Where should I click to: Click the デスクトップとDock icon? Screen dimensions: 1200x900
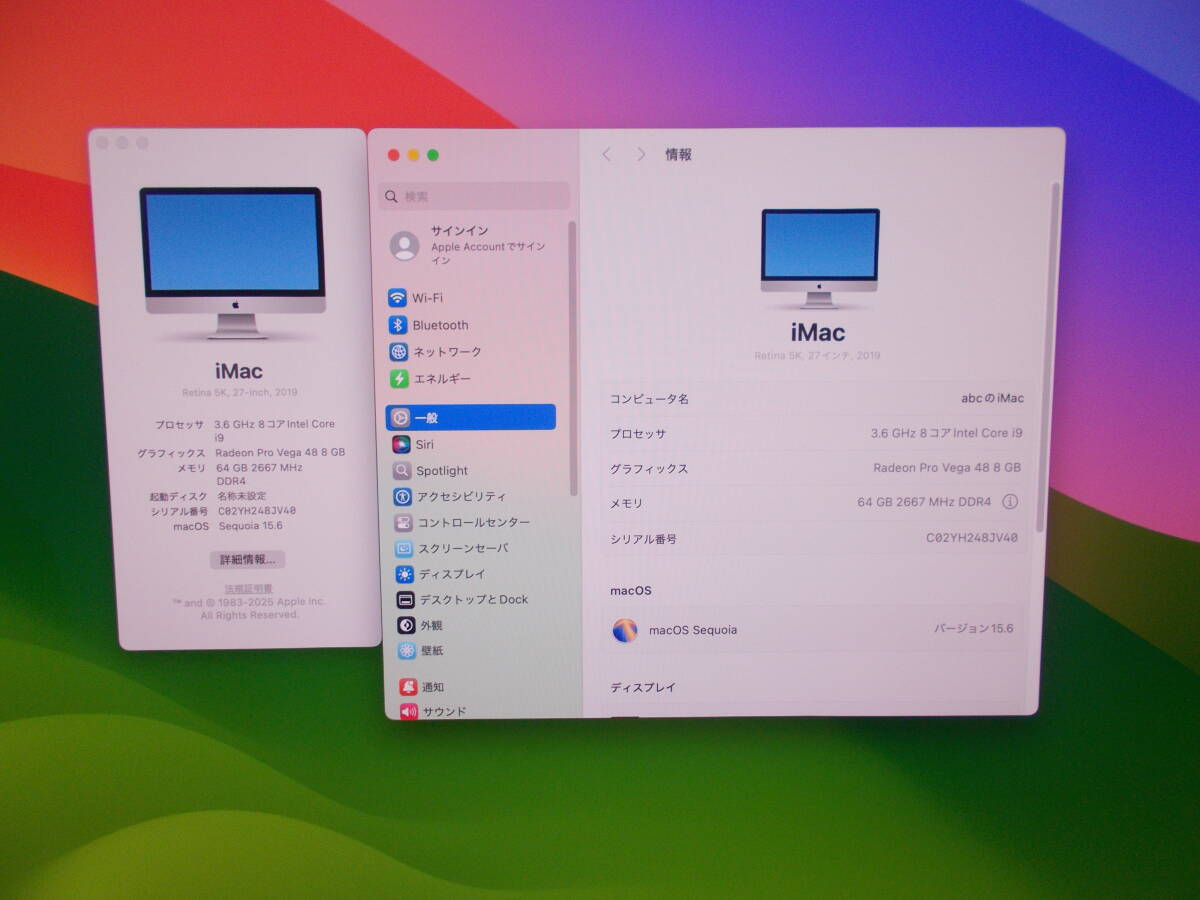click(405, 600)
